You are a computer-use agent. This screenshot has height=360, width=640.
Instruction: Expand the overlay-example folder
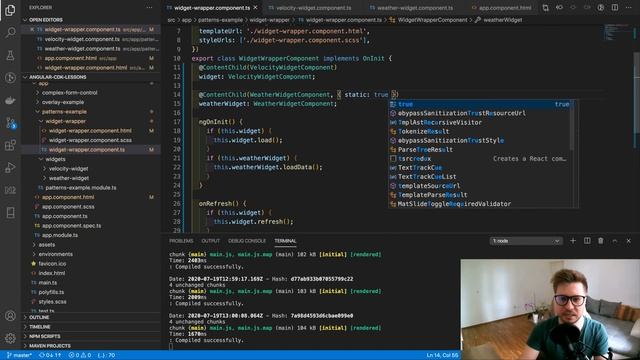tap(62, 102)
